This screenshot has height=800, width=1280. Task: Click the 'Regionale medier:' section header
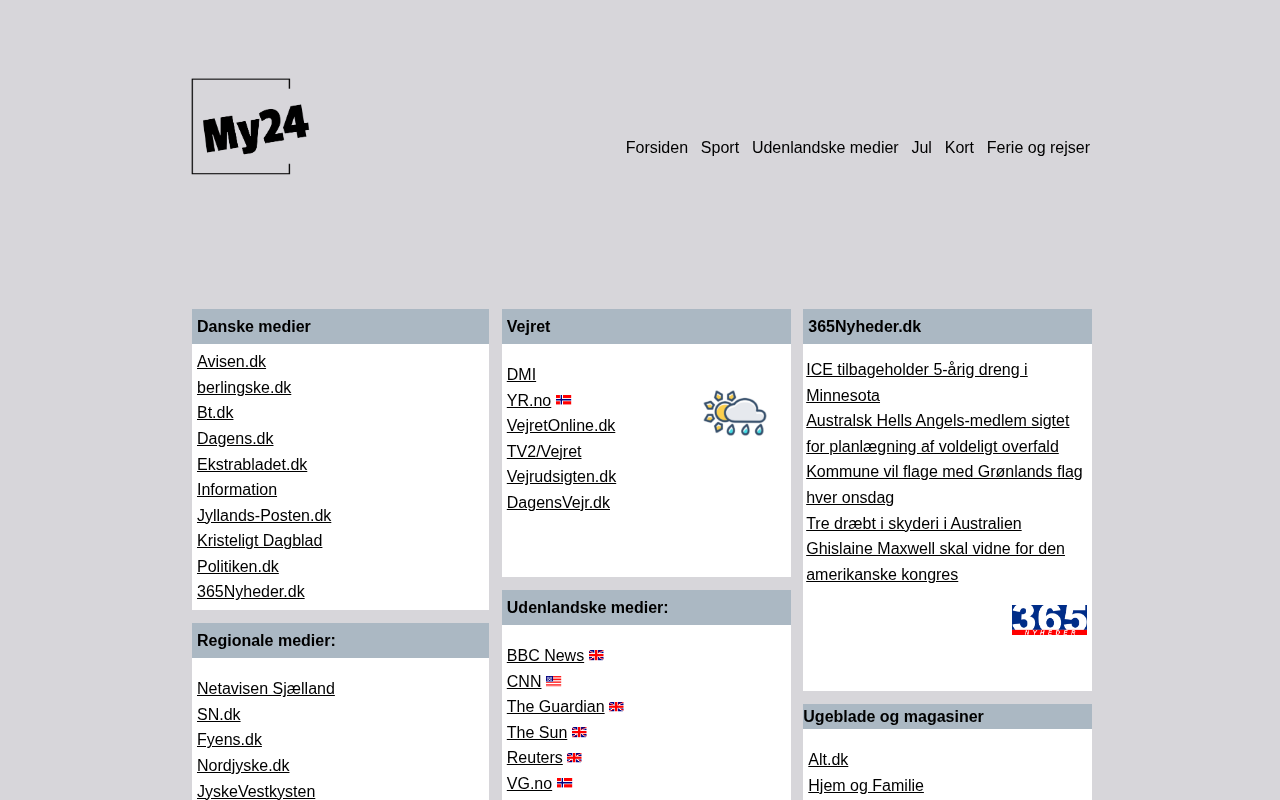click(340, 640)
